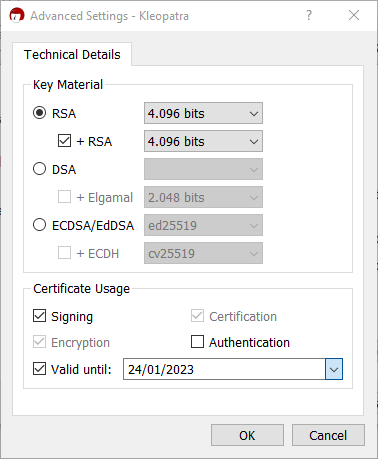Click the Kleopatra app icon in title bar
The height and width of the screenshot is (459, 378).
[17, 15]
